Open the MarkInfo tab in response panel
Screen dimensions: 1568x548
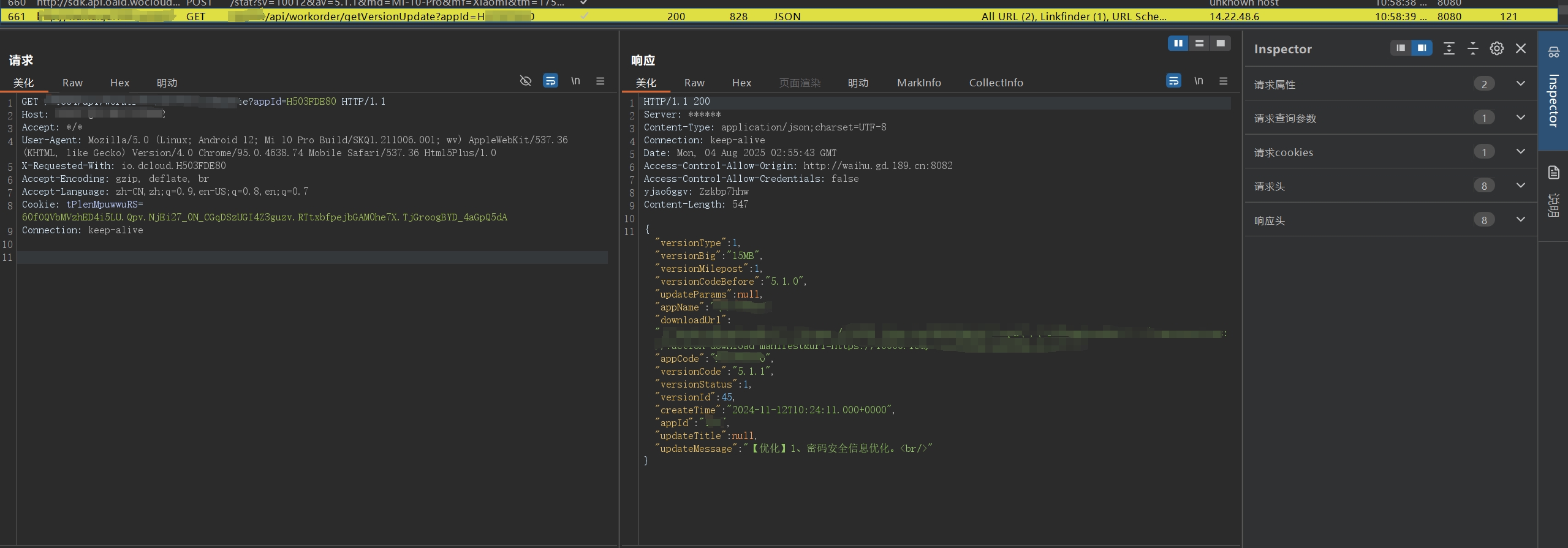tap(918, 83)
